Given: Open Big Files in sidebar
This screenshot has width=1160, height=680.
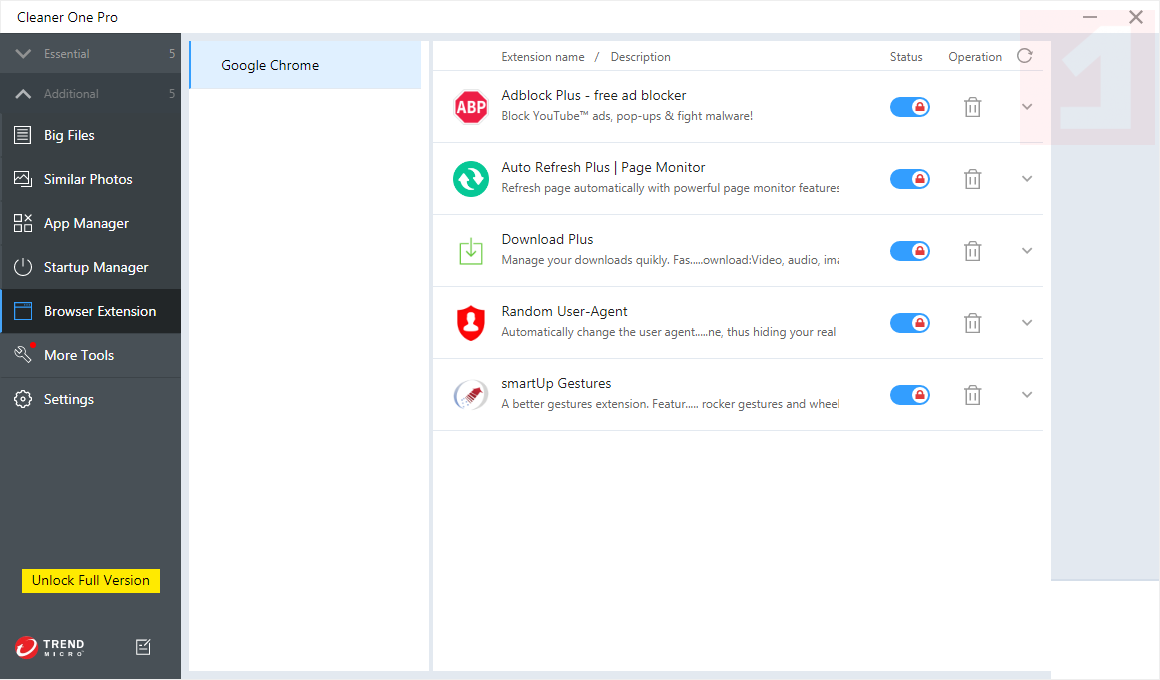Looking at the screenshot, I should coord(90,135).
